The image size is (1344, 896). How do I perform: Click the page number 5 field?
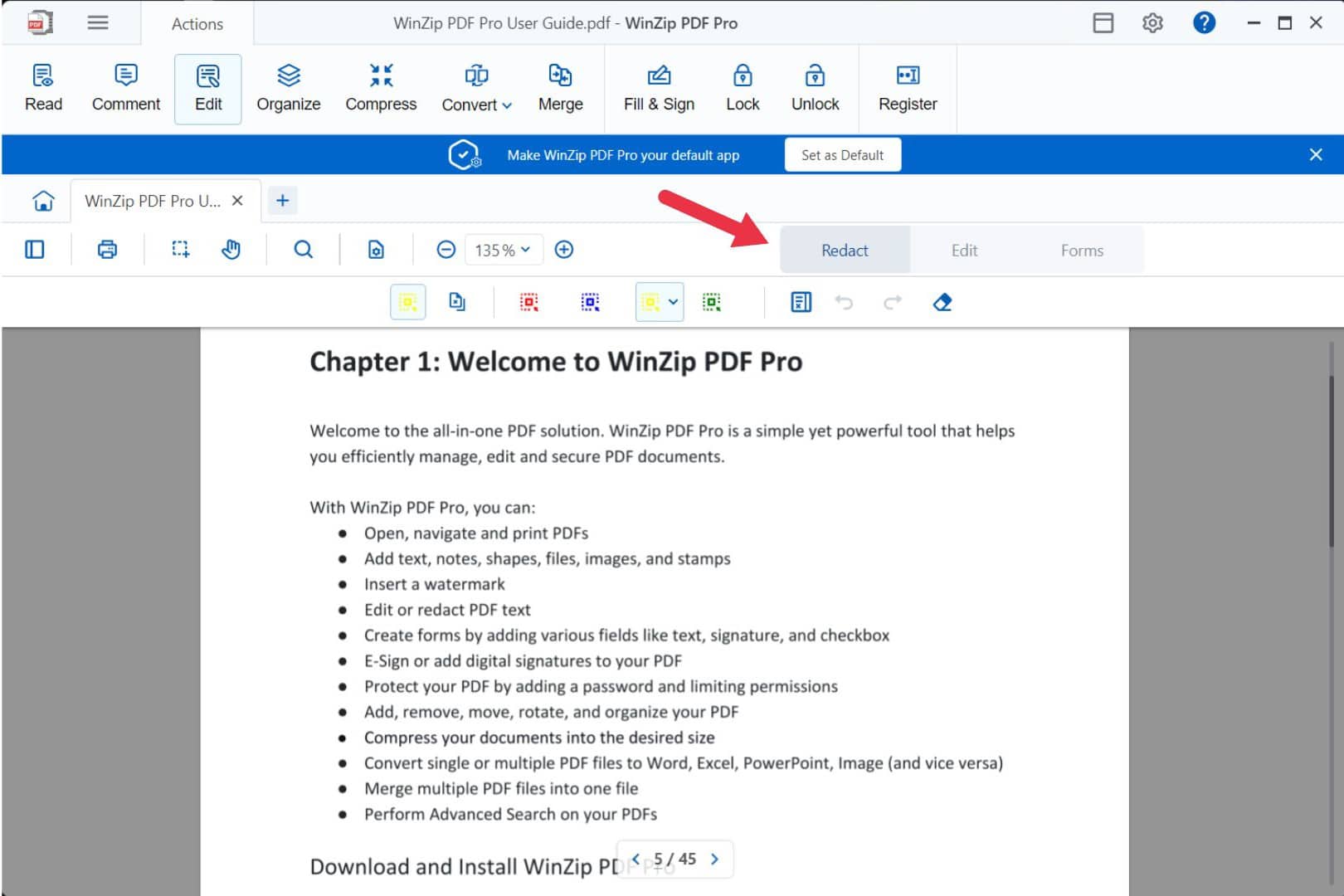659,859
